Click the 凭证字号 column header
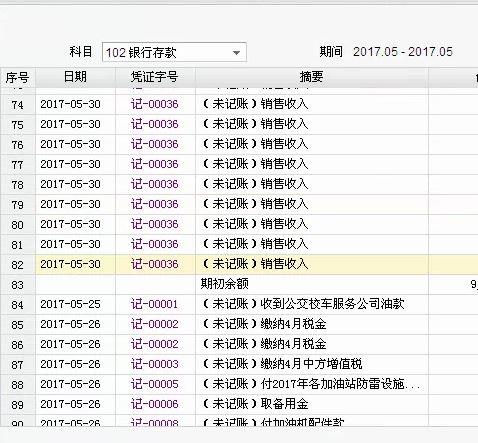This screenshot has width=478, height=443. pos(155,77)
